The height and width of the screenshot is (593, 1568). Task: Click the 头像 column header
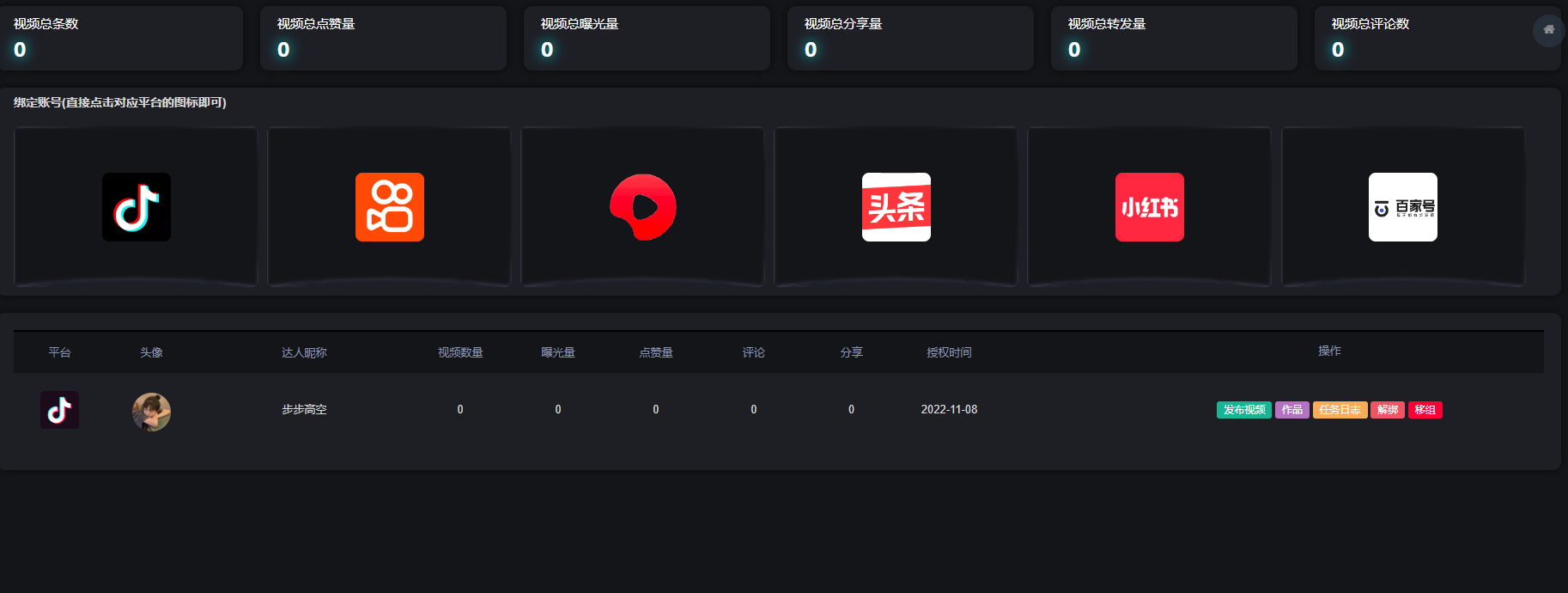pos(151,352)
